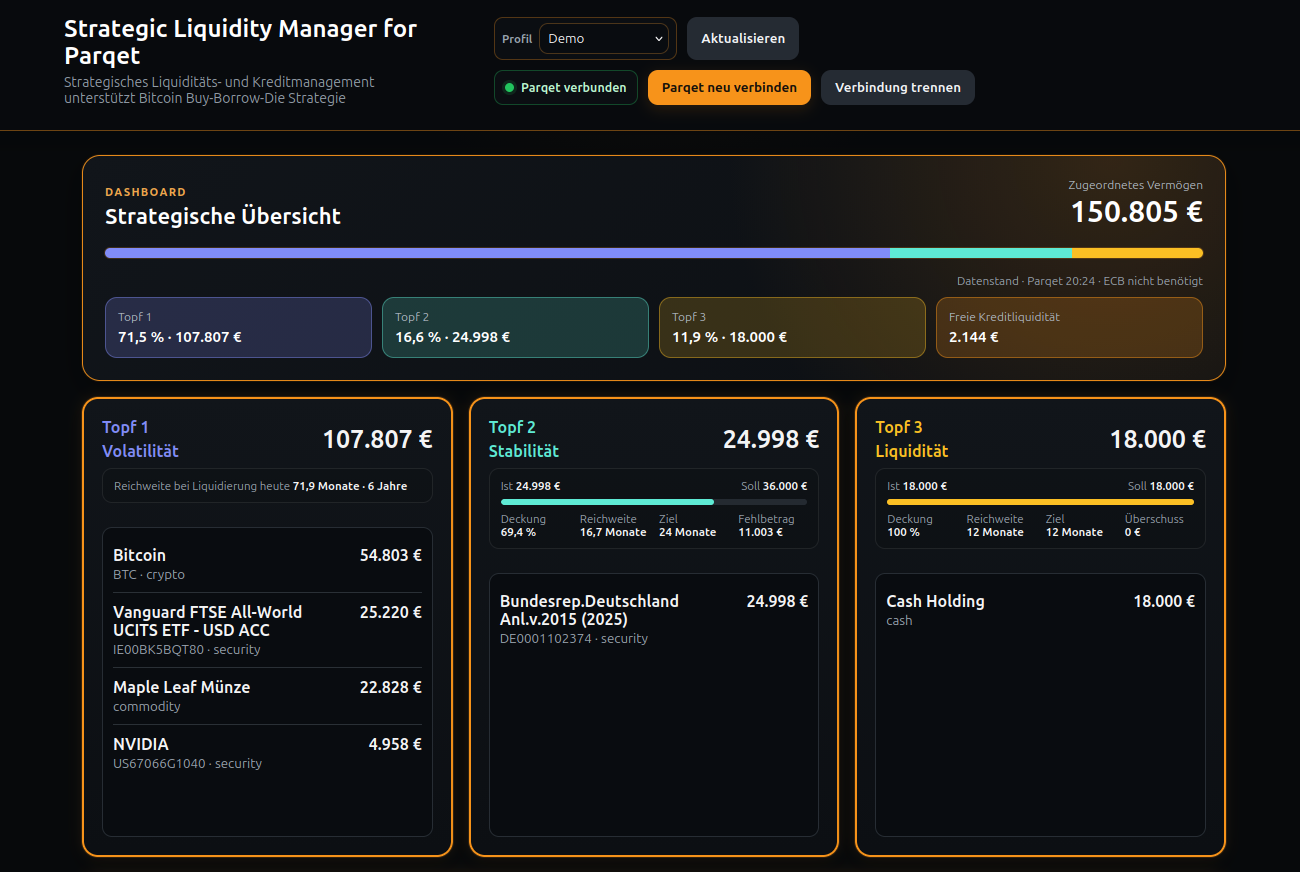Viewport: 1300px width, 872px height.
Task: Click the NVIDIA holding row
Action: [267, 753]
